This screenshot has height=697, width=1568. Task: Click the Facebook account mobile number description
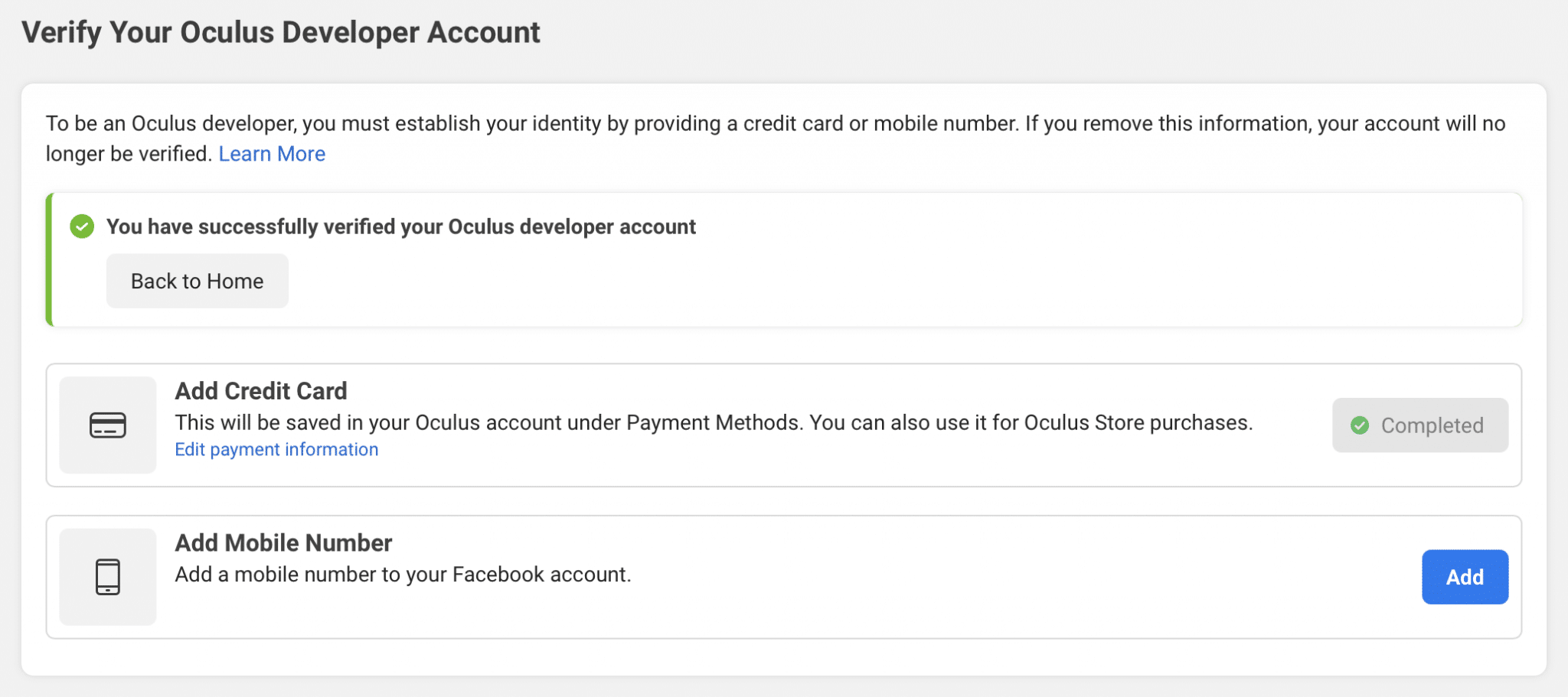pyautogui.click(x=403, y=575)
